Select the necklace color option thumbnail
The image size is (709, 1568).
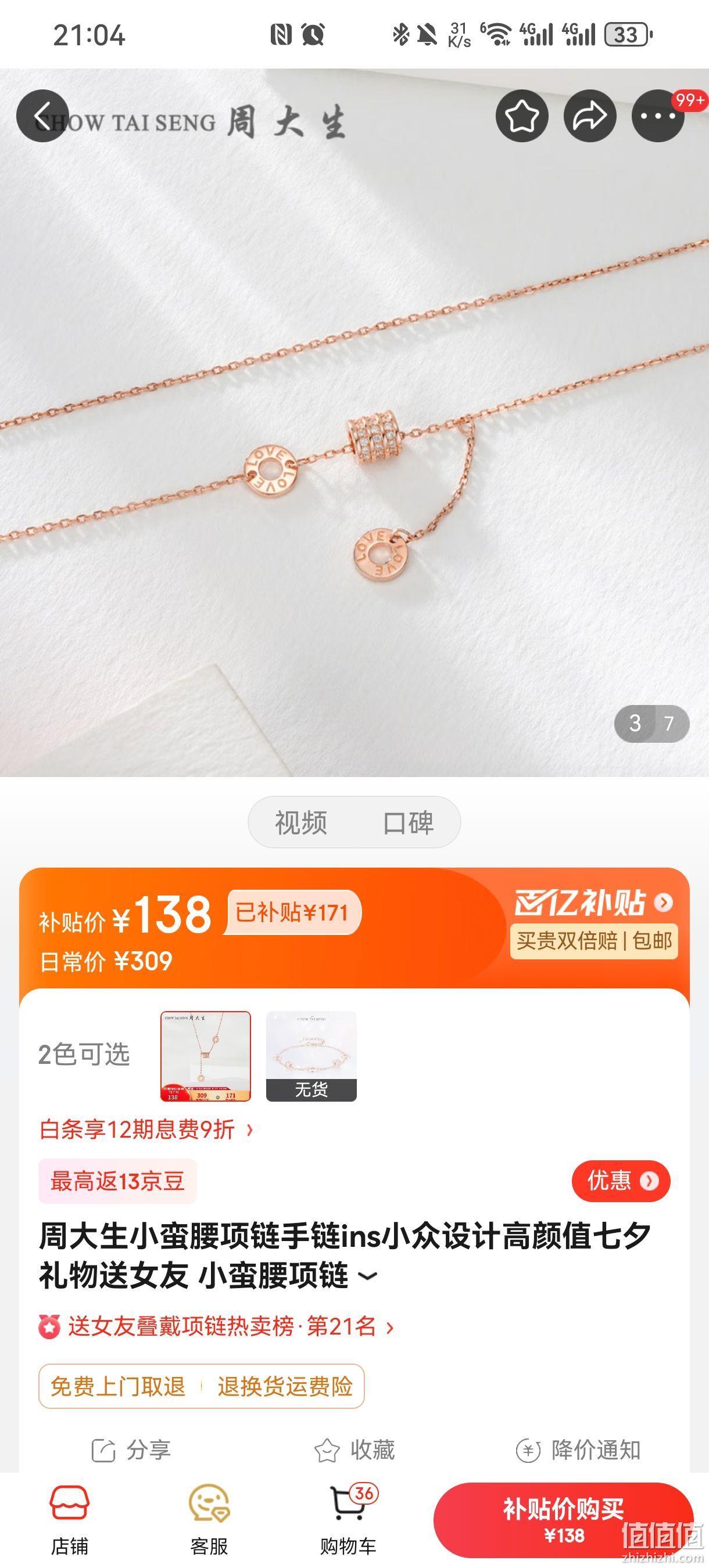point(206,1056)
